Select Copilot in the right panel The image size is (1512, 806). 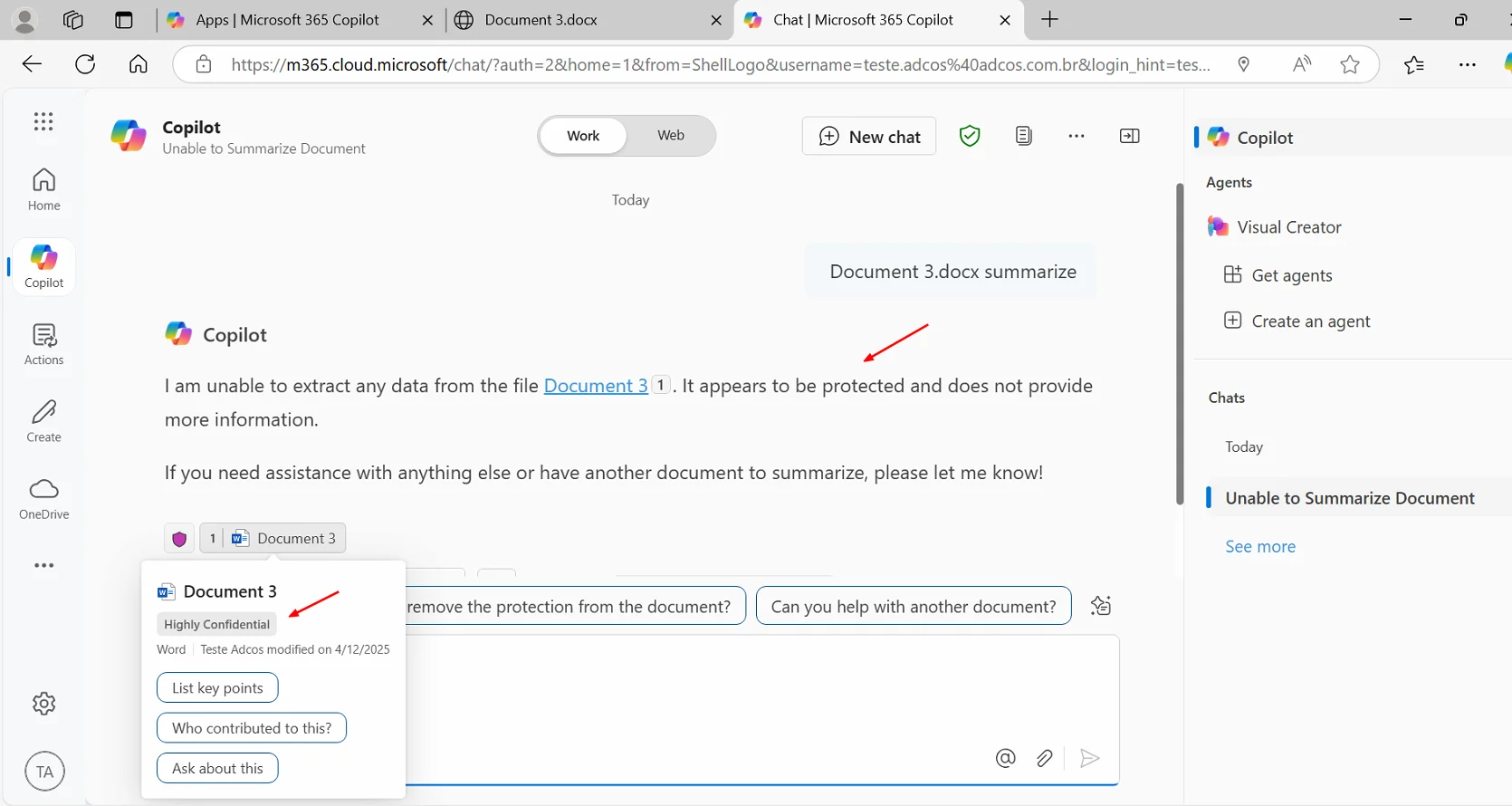[1354, 137]
